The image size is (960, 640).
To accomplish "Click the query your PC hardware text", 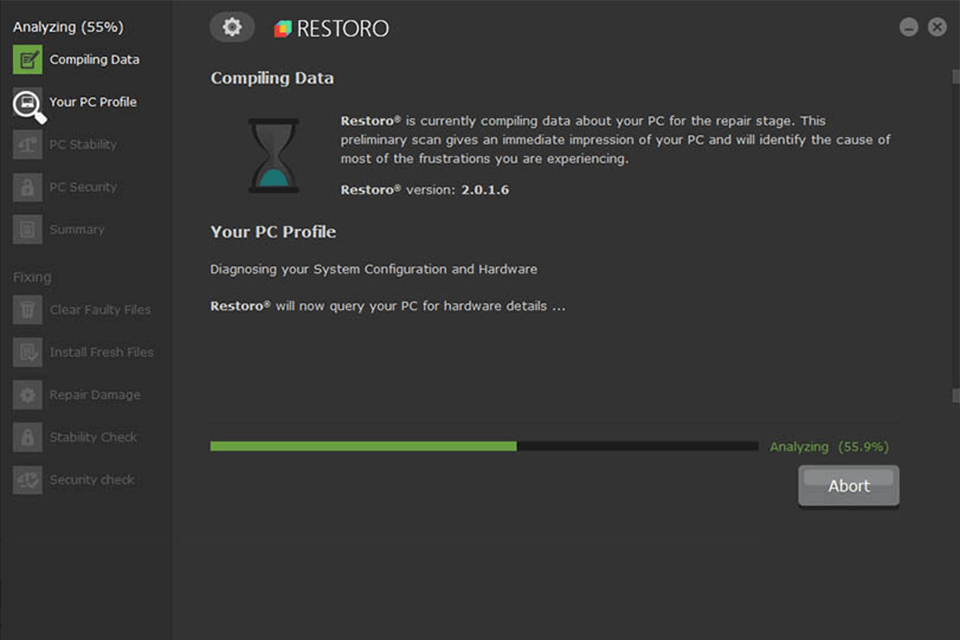I will click(388, 306).
